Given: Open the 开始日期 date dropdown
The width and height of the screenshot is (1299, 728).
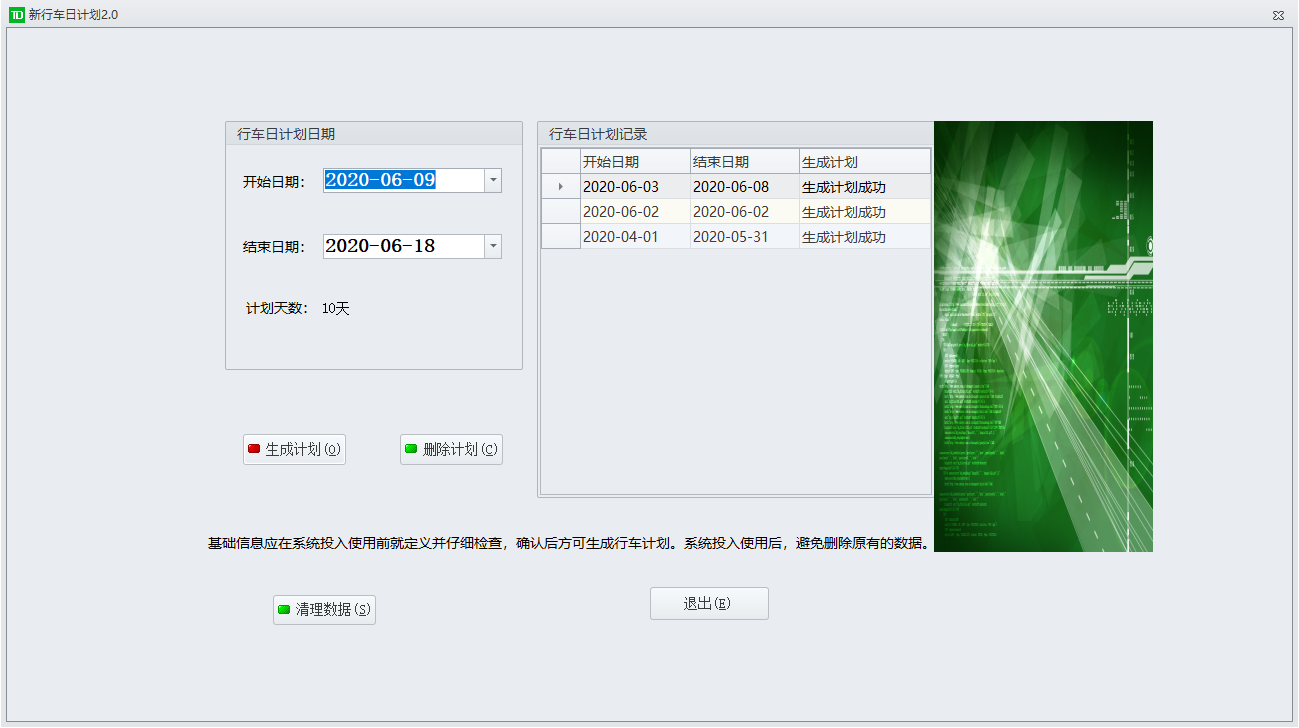Looking at the screenshot, I should click(493, 180).
